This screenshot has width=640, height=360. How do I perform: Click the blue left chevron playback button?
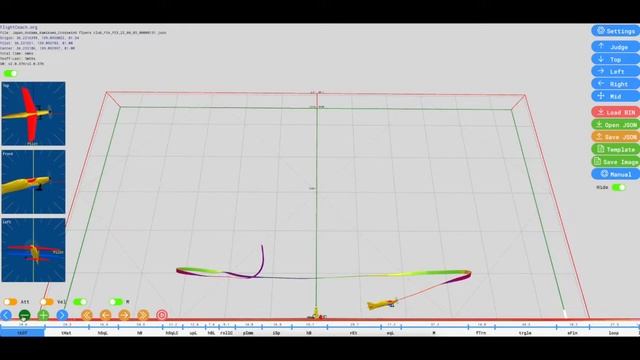[6, 315]
